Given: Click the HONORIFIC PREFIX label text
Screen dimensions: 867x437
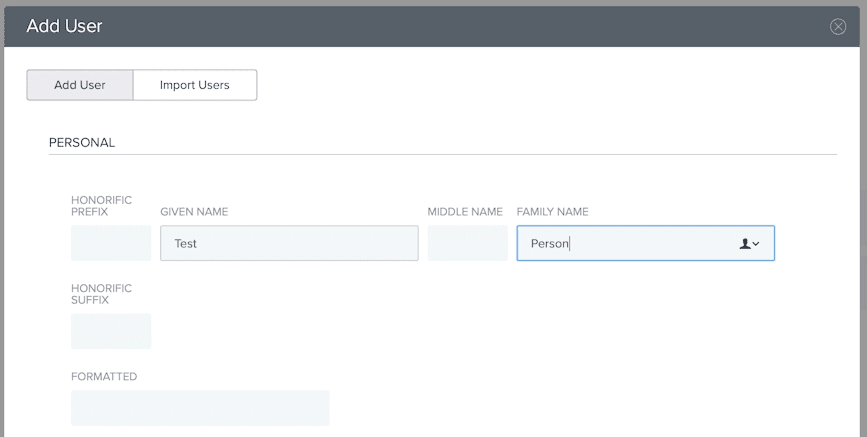Looking at the screenshot, I should (x=101, y=206).
